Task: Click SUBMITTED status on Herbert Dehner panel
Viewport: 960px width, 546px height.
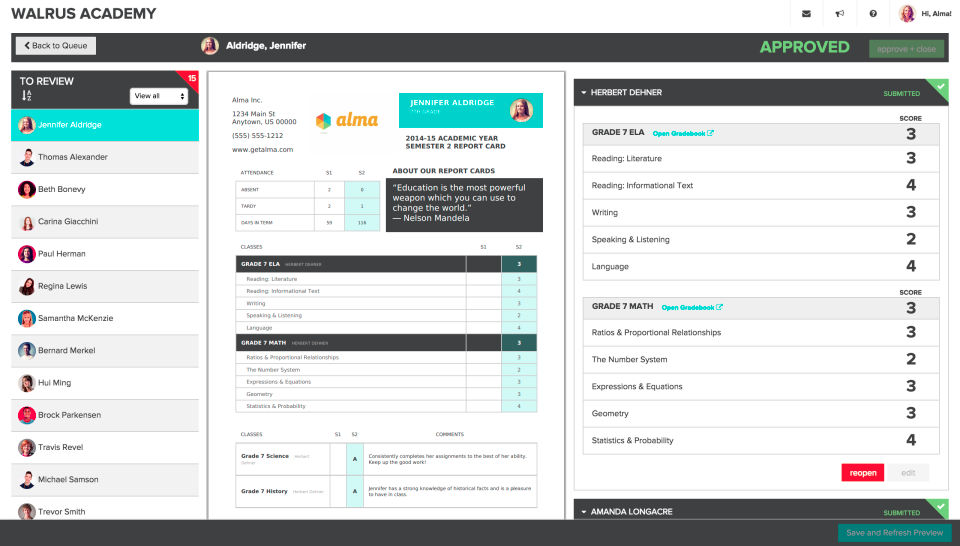Action: point(901,94)
